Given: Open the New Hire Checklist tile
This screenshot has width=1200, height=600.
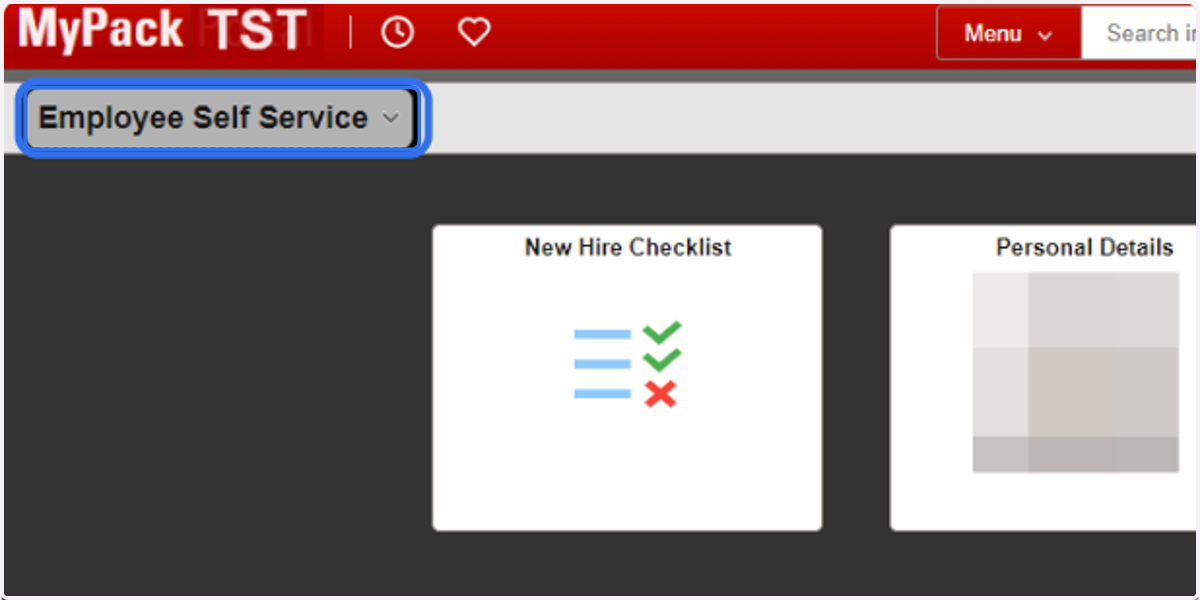Looking at the screenshot, I should pyautogui.click(x=627, y=378).
